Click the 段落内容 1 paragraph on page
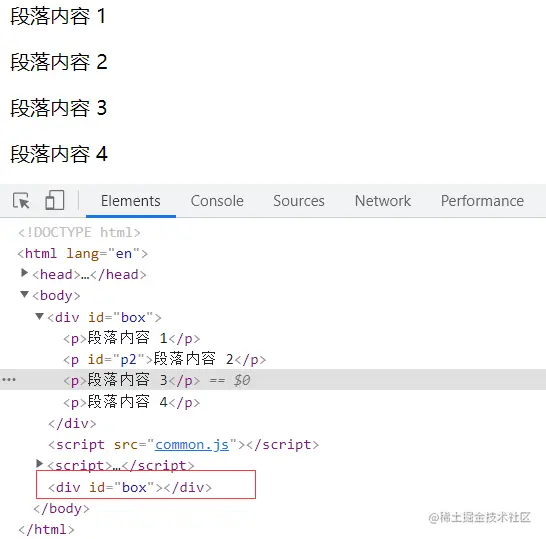Viewport: 546px width, 539px height. point(58,16)
